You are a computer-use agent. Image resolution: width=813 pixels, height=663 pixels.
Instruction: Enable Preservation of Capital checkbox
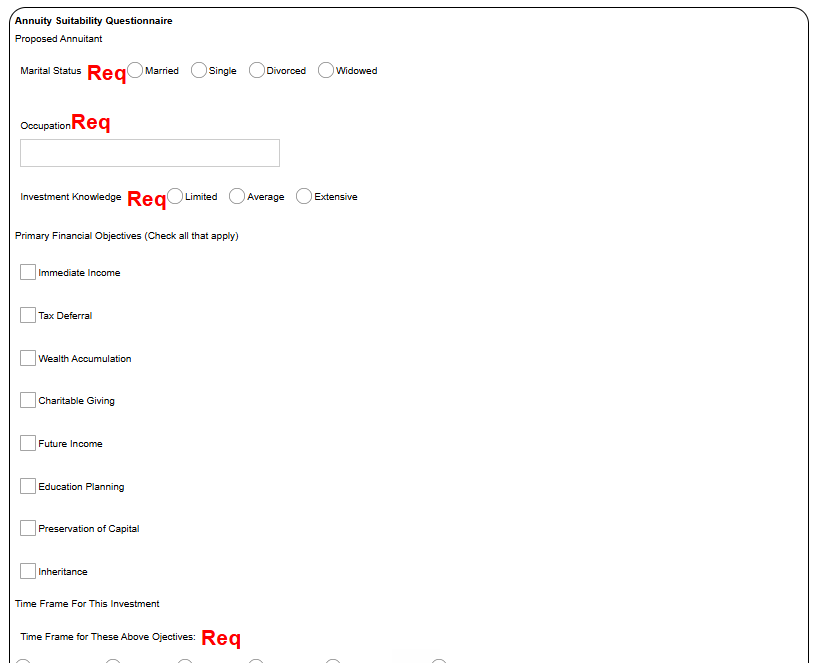pos(28,528)
